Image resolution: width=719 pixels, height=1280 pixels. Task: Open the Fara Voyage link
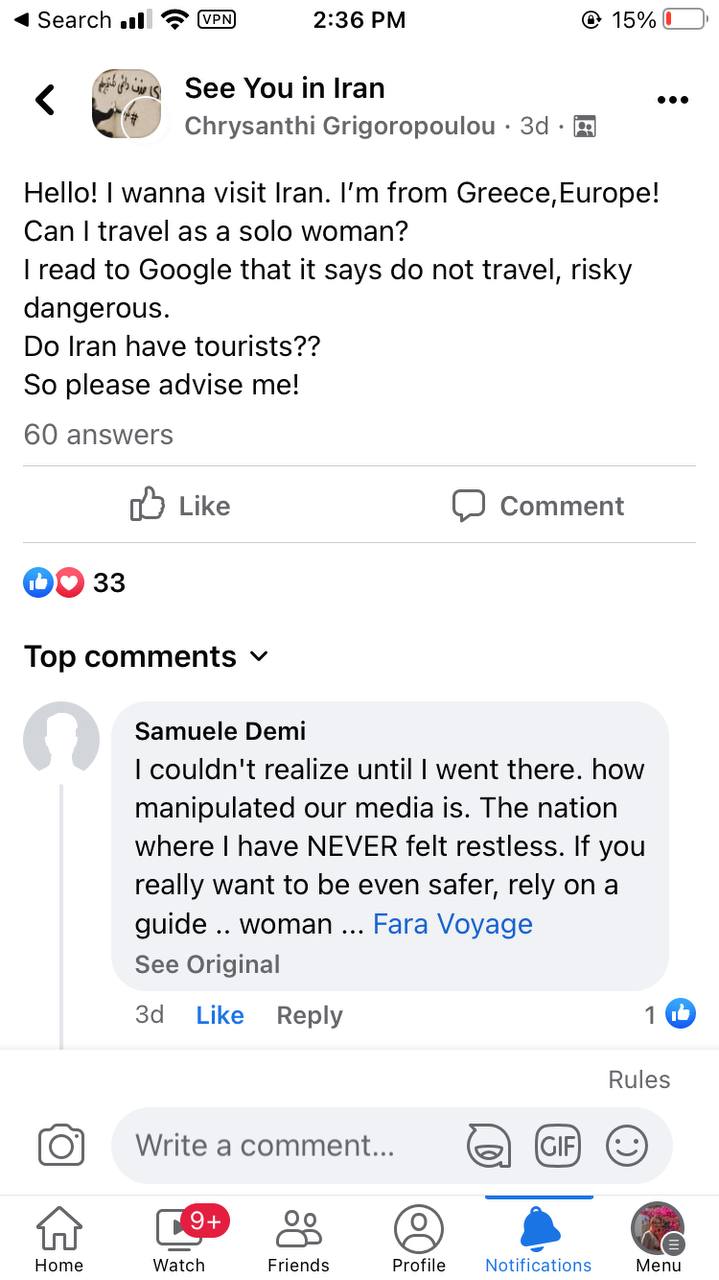[452, 923]
